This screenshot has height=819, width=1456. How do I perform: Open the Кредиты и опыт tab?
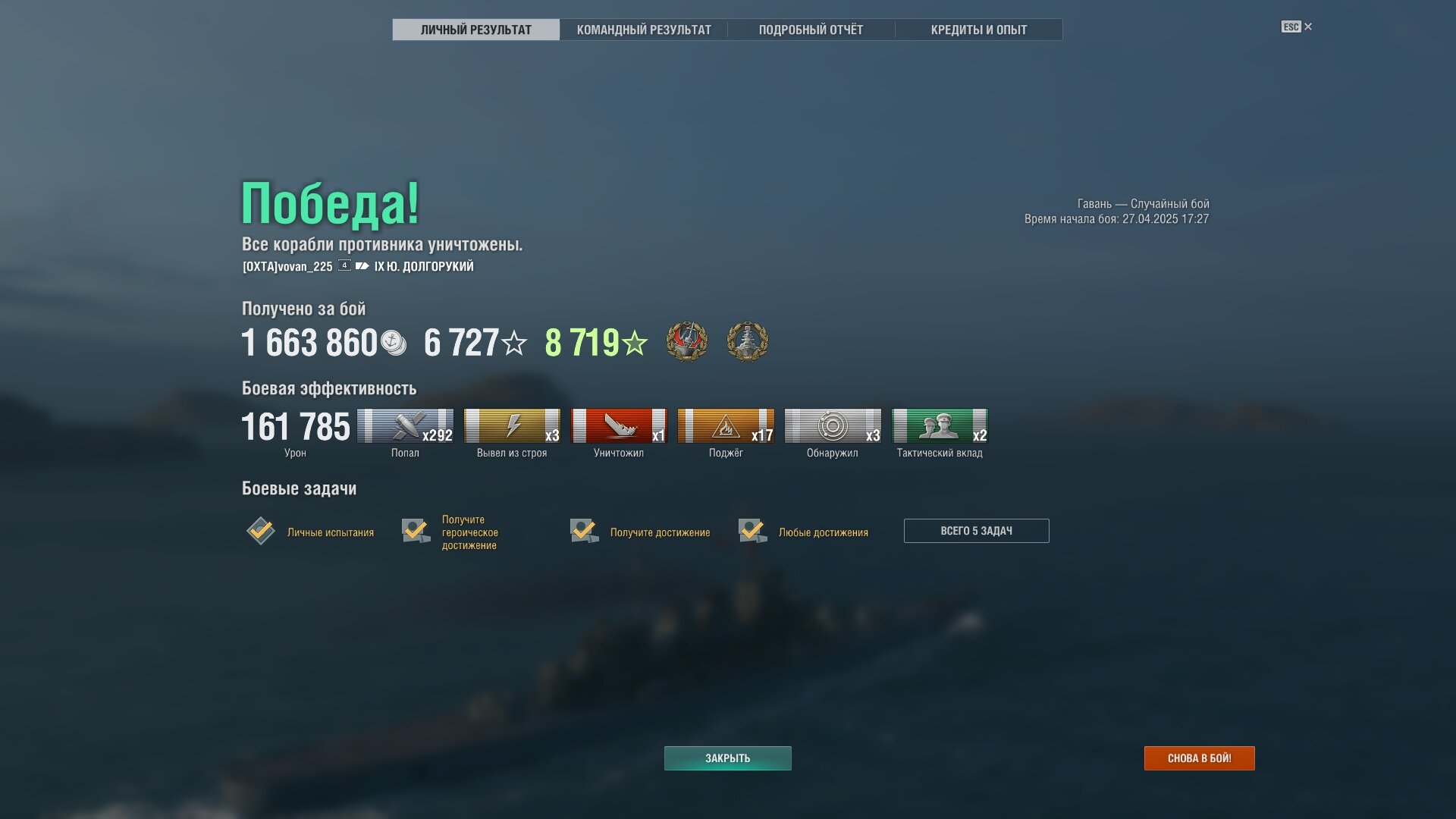point(978,30)
